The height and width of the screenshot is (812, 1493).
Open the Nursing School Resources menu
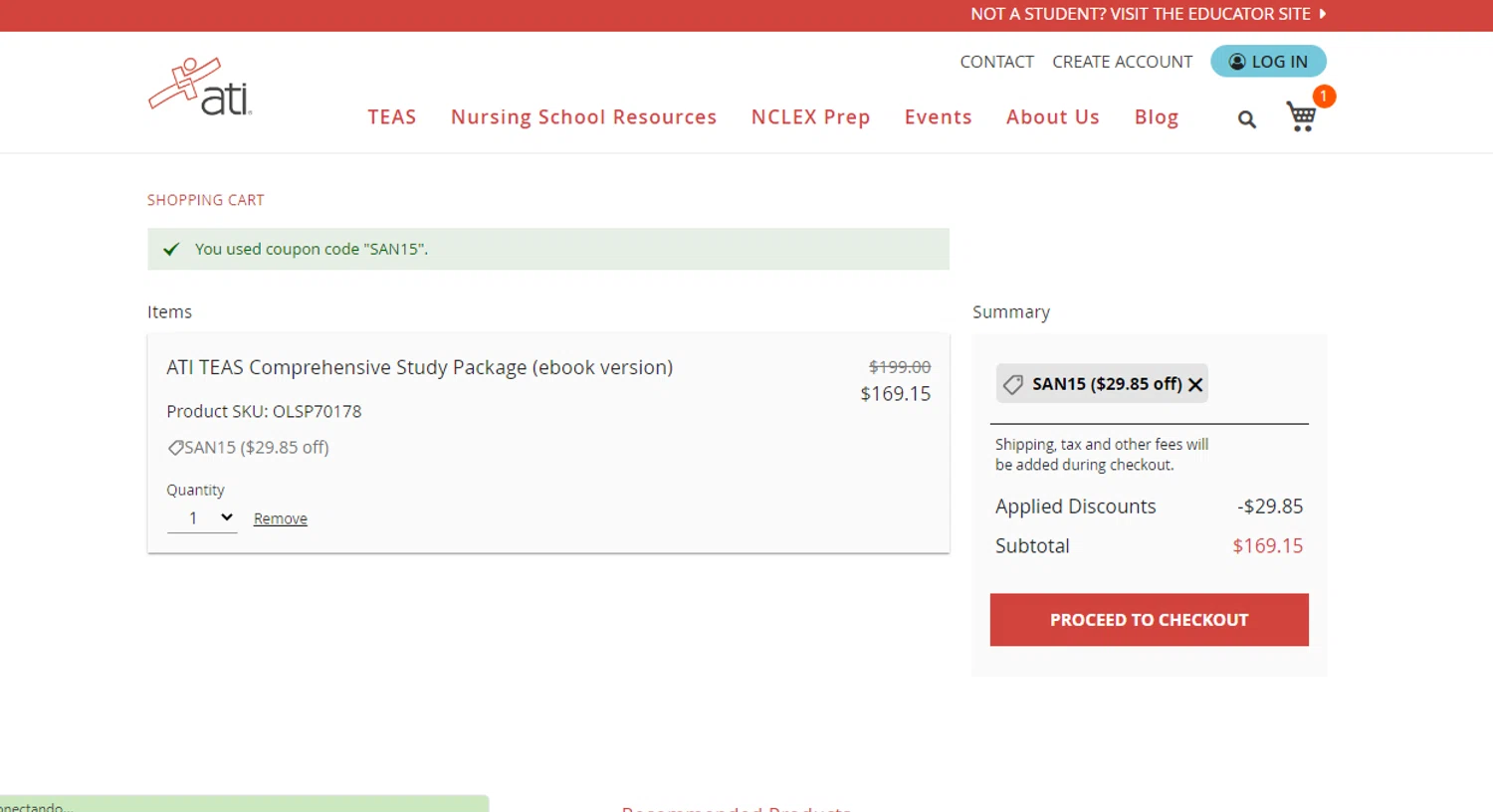point(583,117)
